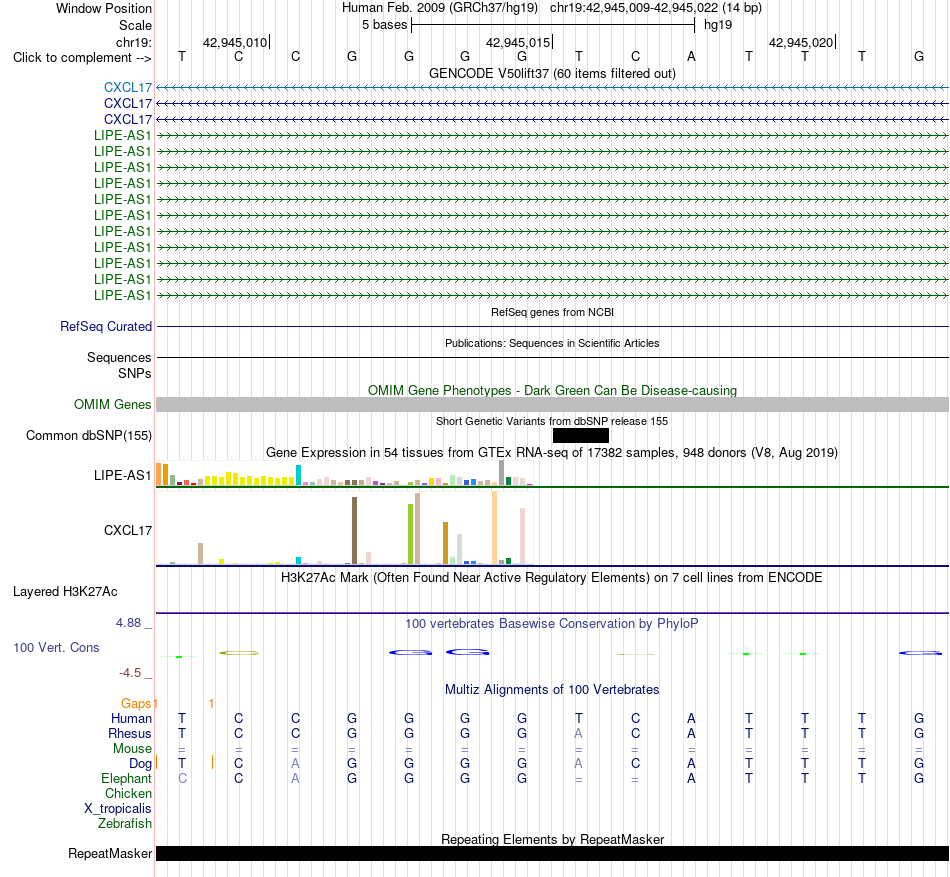This screenshot has width=950, height=877.
Task: Click the 'hg19' text beside scale bar
Action: [718, 25]
